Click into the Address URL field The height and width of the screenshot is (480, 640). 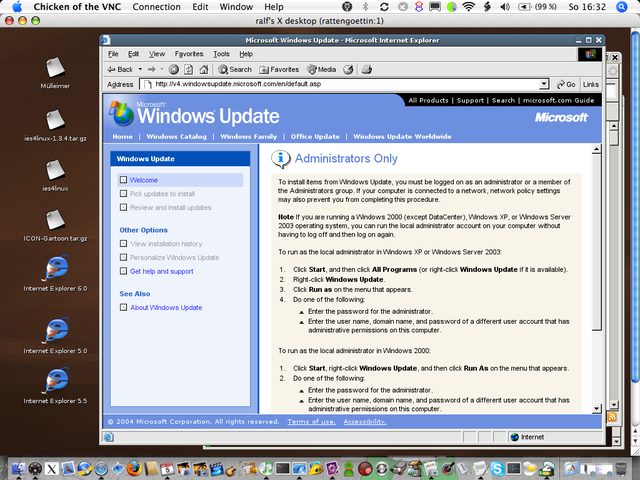click(x=340, y=84)
